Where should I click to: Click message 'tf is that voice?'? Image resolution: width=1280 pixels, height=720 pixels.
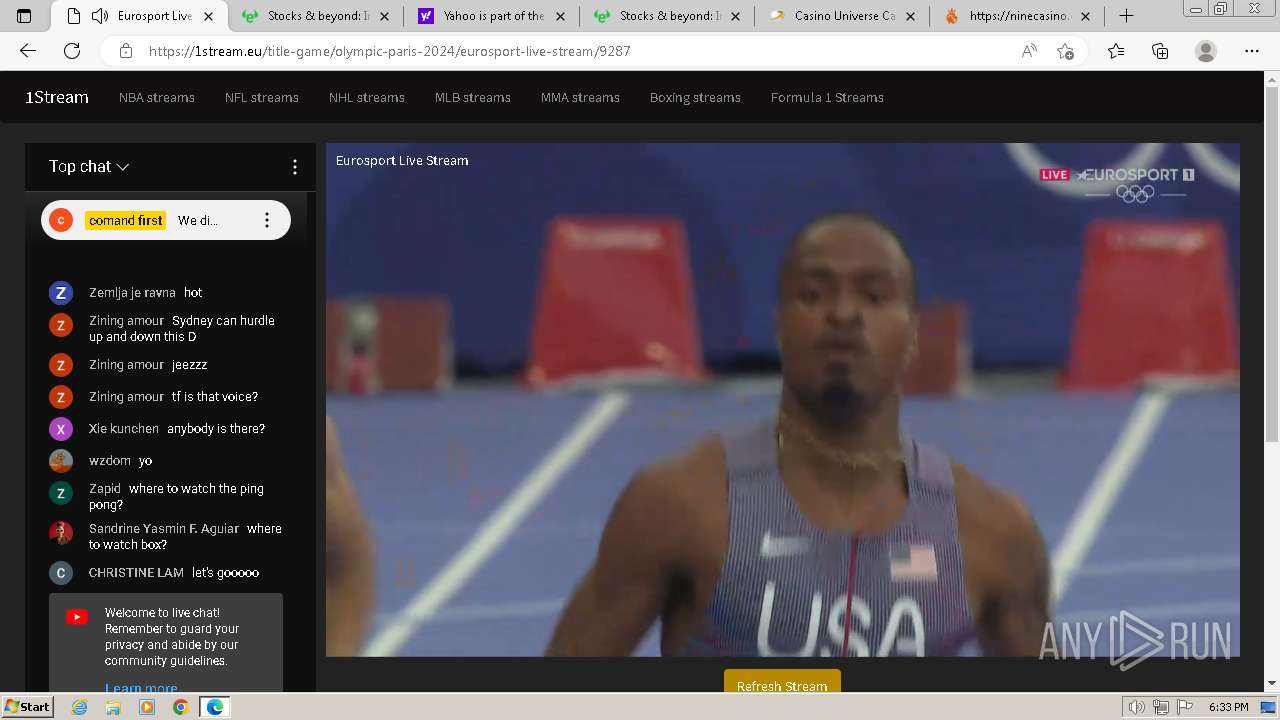pyautogui.click(x=215, y=397)
